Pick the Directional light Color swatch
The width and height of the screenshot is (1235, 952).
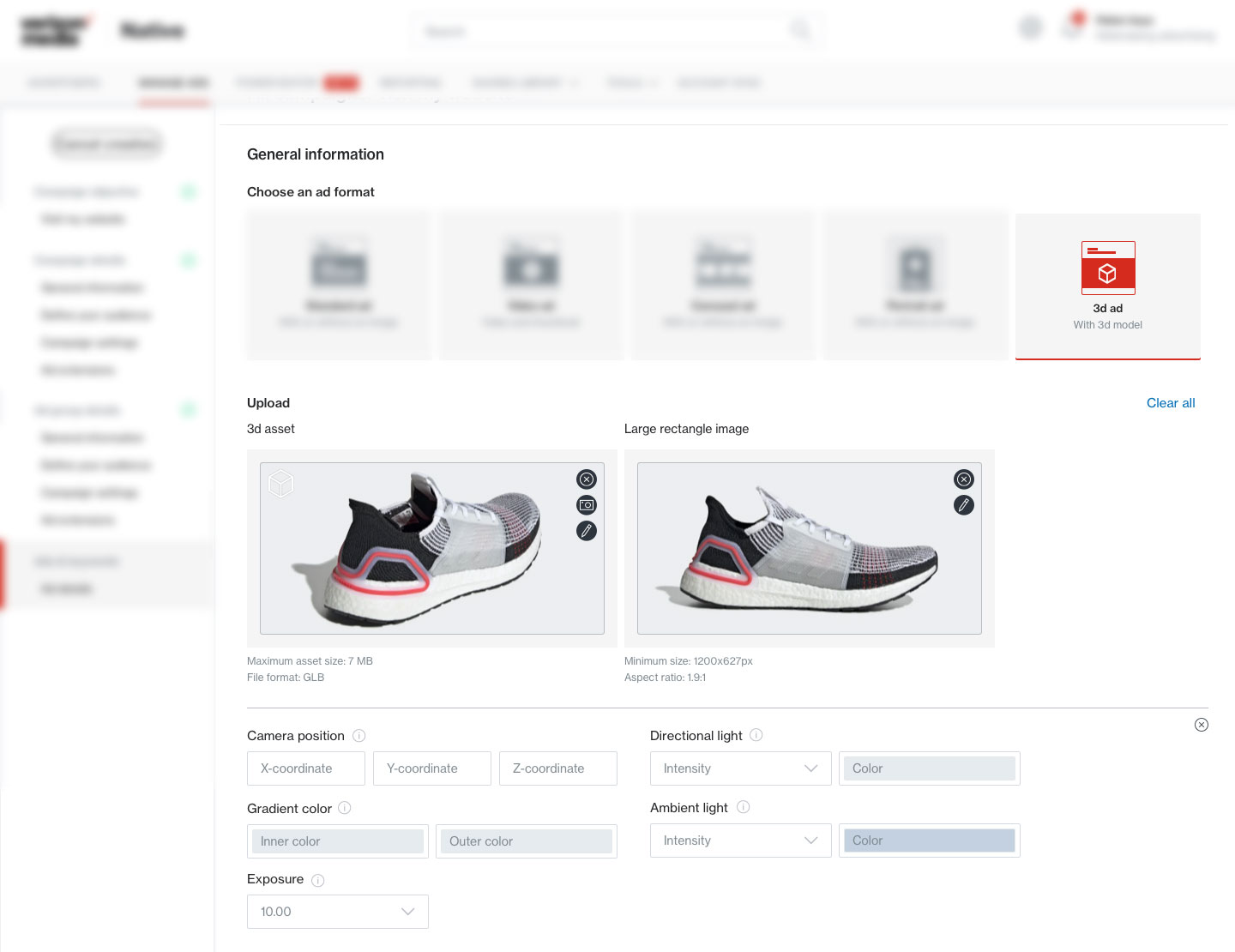[930, 768]
